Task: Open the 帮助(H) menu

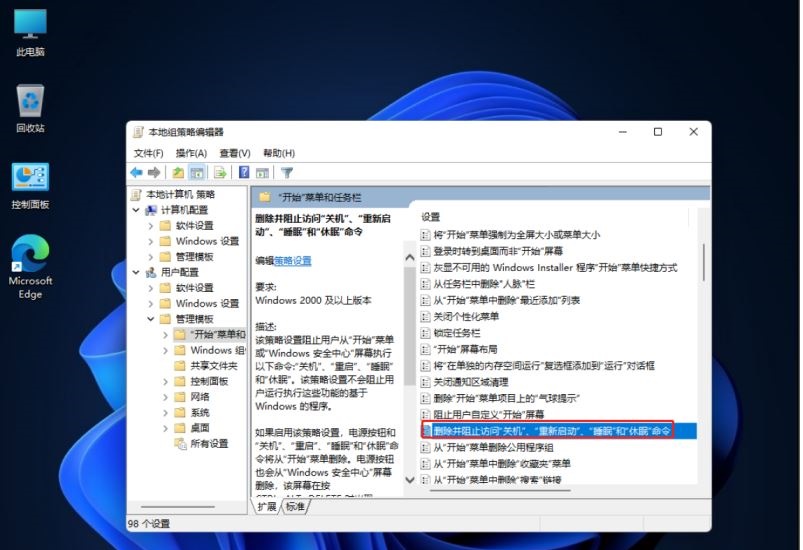Action: point(279,153)
